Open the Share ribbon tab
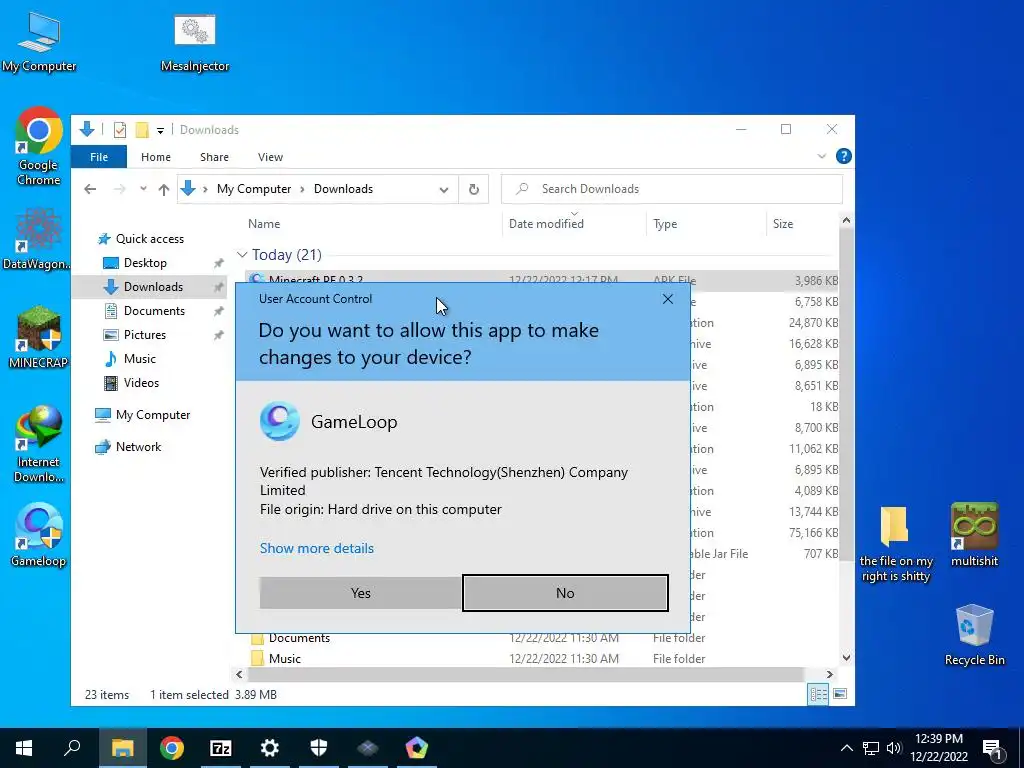Viewport: 1024px width, 768px height. 214,157
